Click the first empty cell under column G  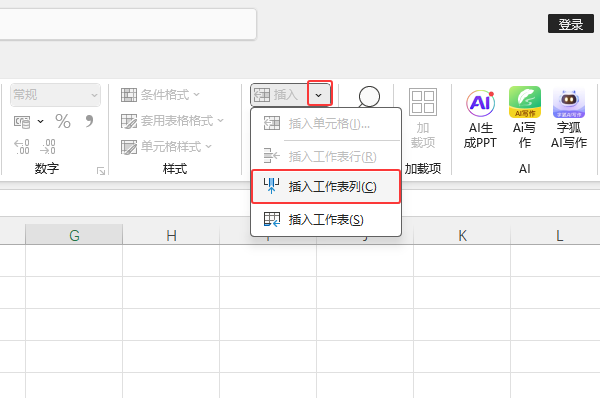point(74,261)
